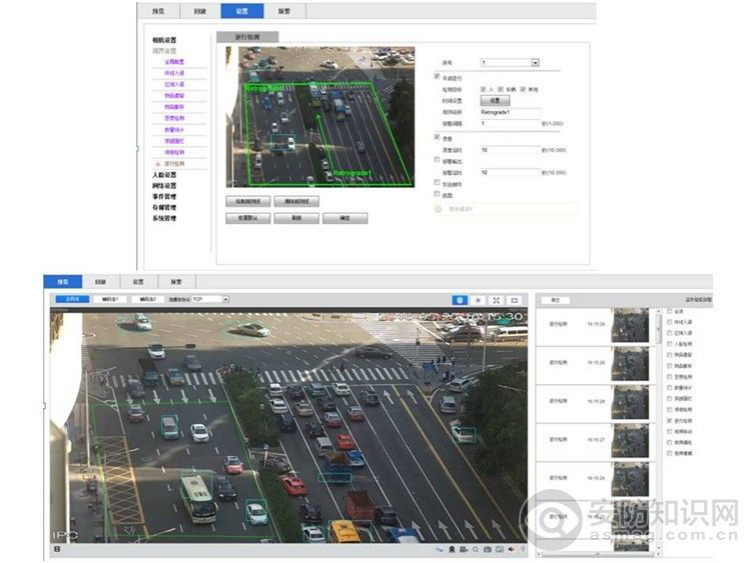
Task: Click the rightmost confirm button under the preview
Action: [345, 218]
